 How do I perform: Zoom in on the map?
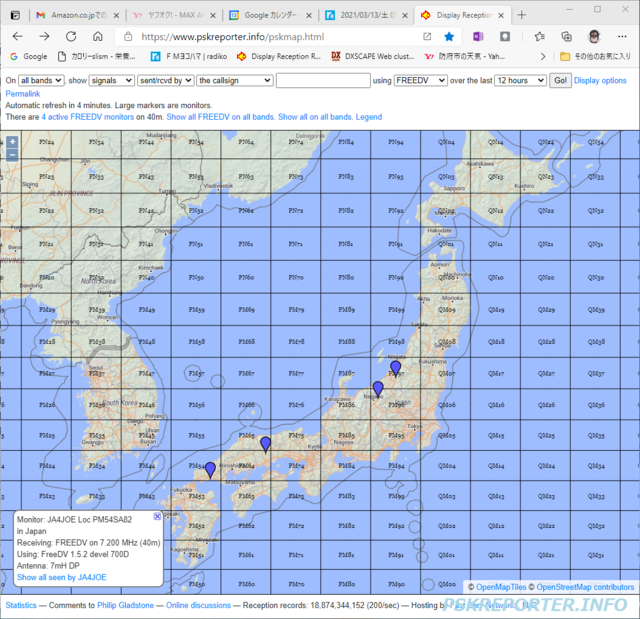[12, 142]
